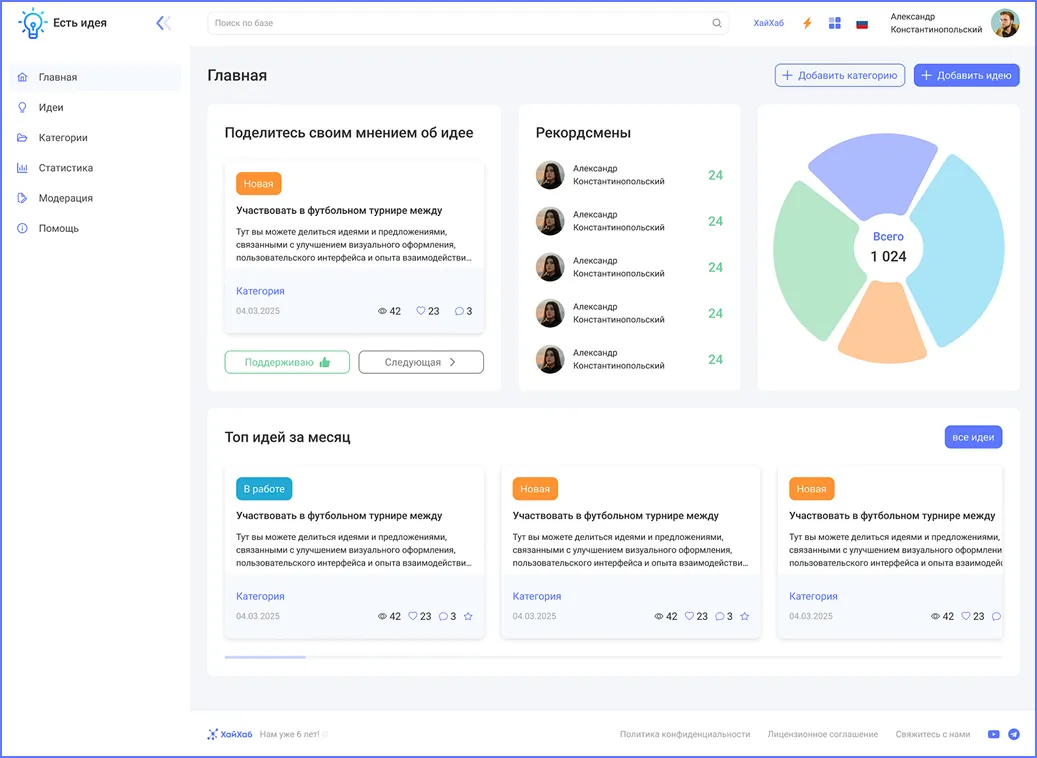Screen dimensions: 1037x758
Task: Click the Добавить идею button
Action: click(966, 75)
